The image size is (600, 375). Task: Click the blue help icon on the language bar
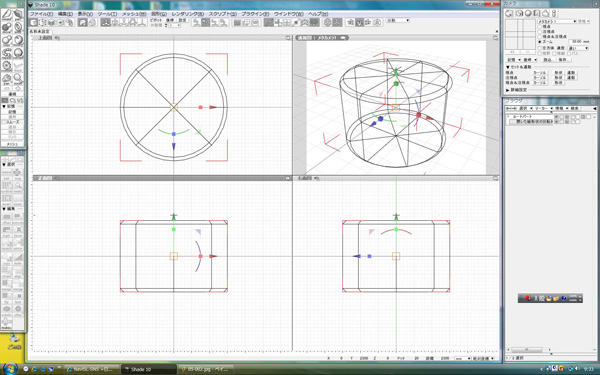[x=564, y=298]
